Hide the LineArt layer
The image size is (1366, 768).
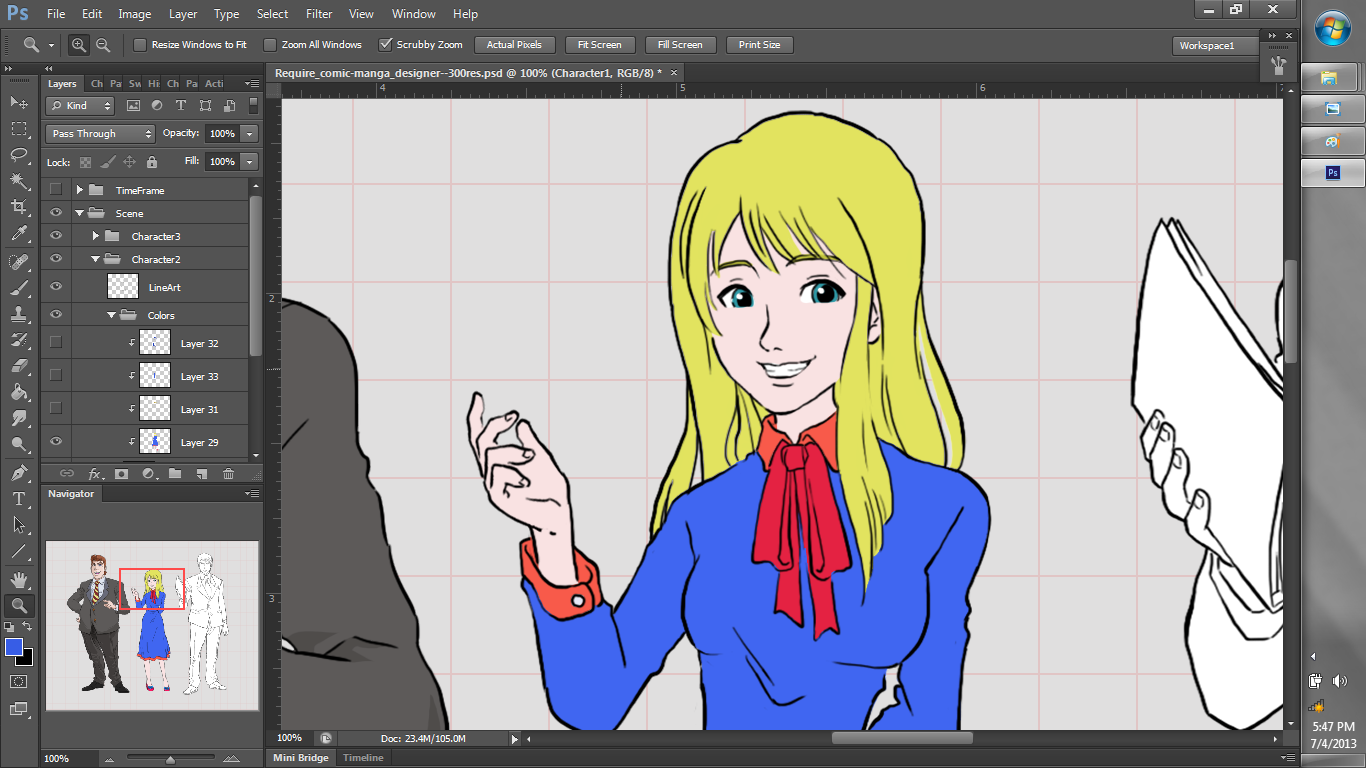click(x=56, y=286)
